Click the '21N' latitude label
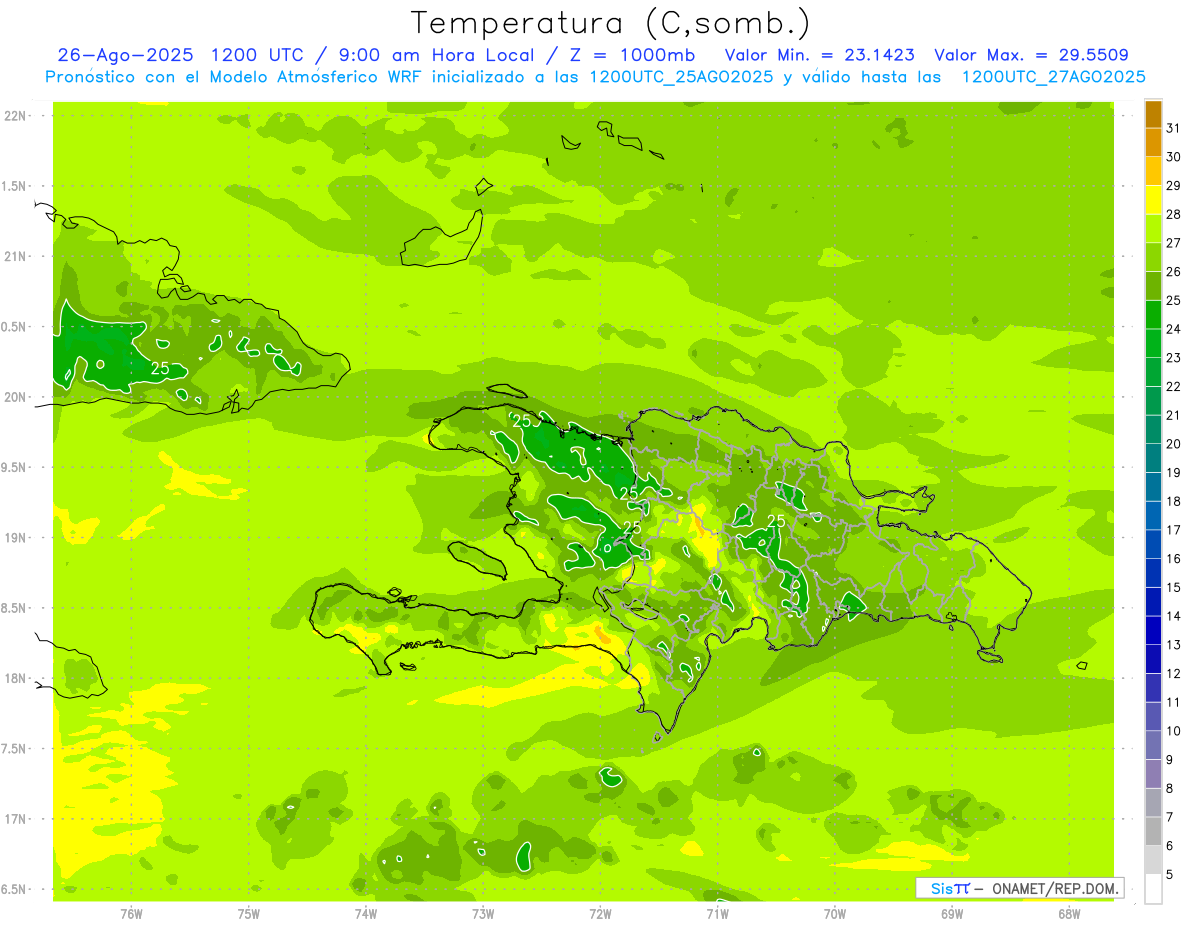This screenshot has height=927, width=1200. (16, 257)
